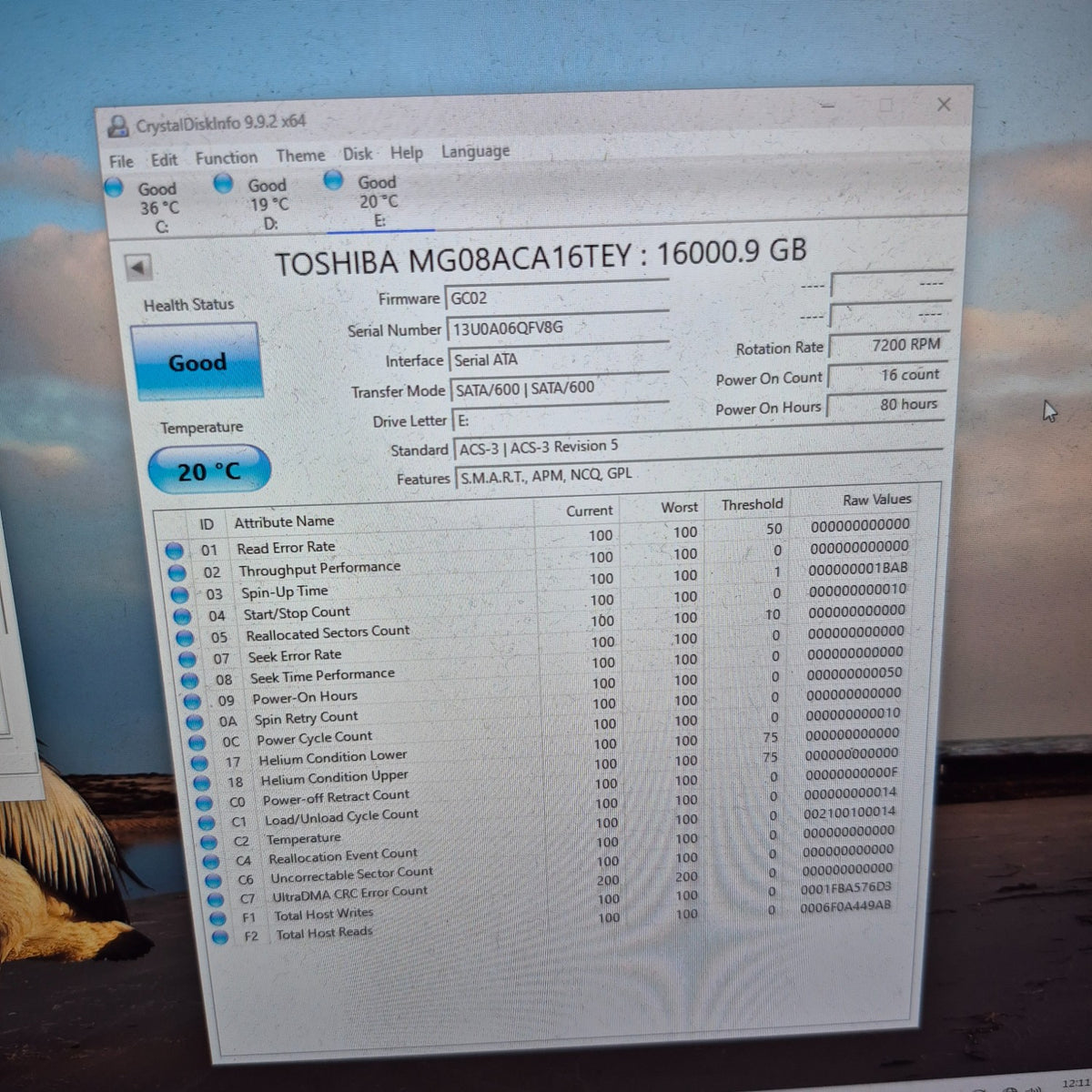Click the status dot for Start/Stop Count
The height and width of the screenshot is (1092, 1092).
click(x=182, y=616)
